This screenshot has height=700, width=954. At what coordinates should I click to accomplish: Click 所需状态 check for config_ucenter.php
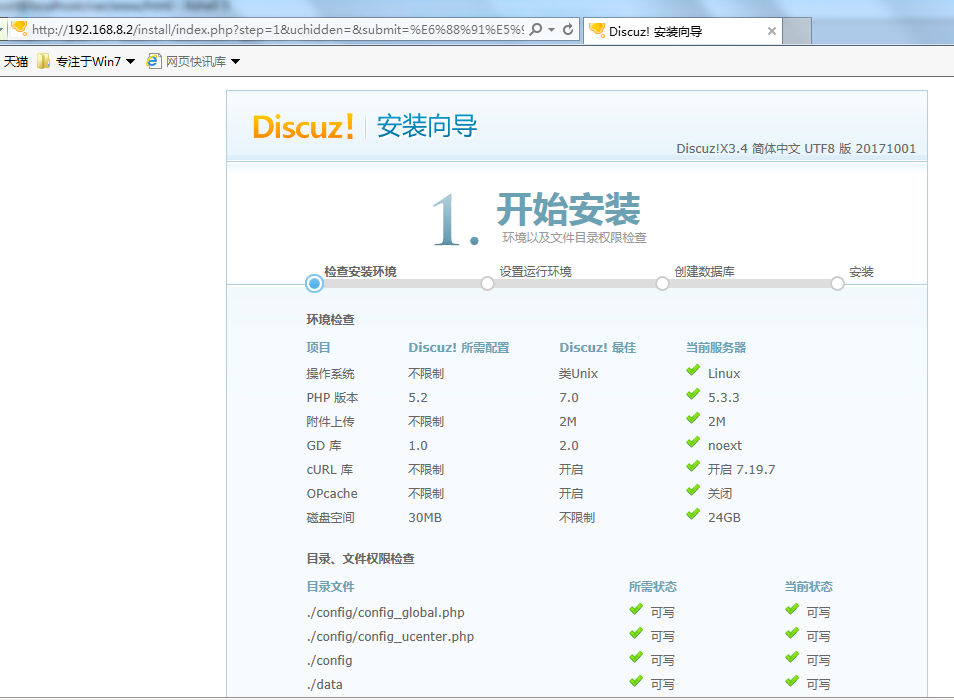pos(636,634)
